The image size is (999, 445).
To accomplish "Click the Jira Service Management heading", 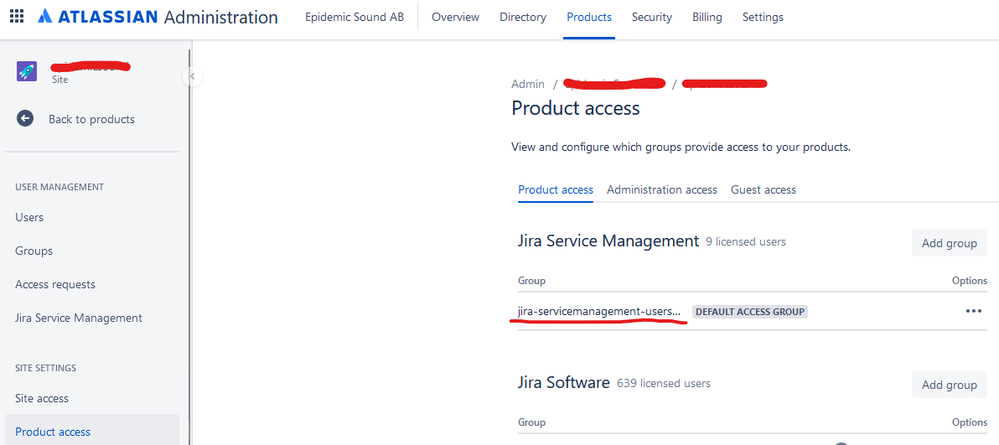I will point(608,241).
